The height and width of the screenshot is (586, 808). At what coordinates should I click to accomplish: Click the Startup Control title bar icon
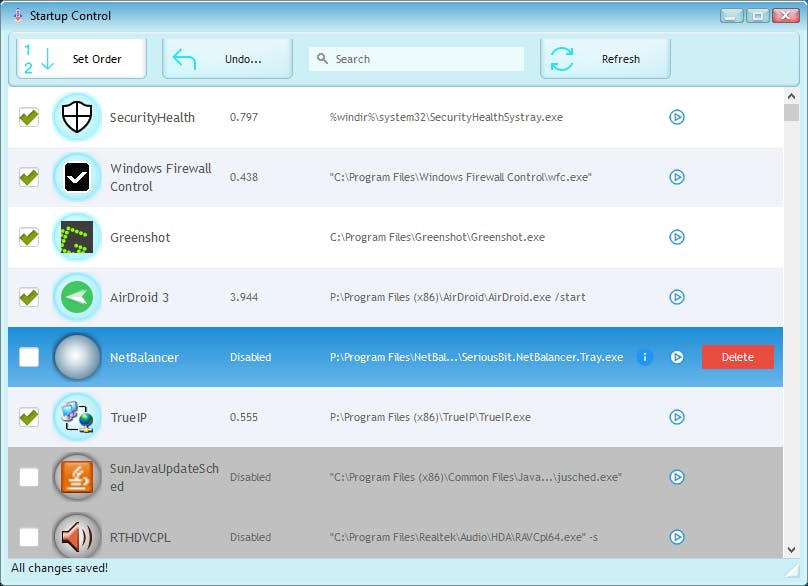pos(18,15)
